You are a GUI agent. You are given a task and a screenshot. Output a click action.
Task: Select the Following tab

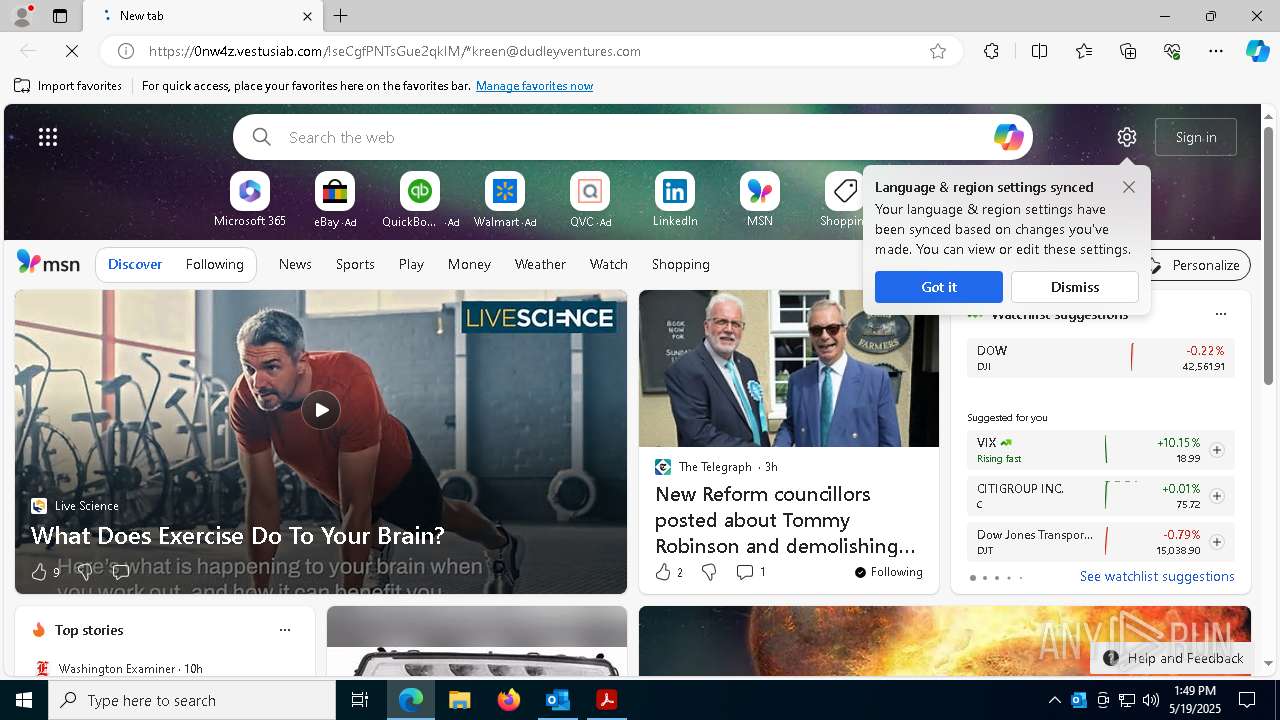[214, 264]
